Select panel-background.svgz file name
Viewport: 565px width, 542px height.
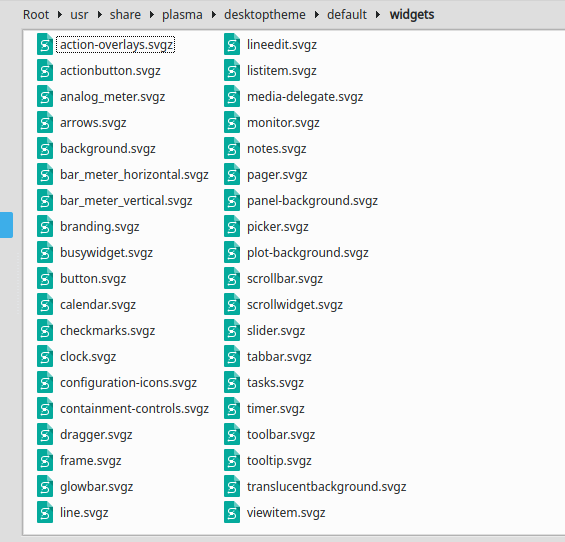[x=312, y=201]
